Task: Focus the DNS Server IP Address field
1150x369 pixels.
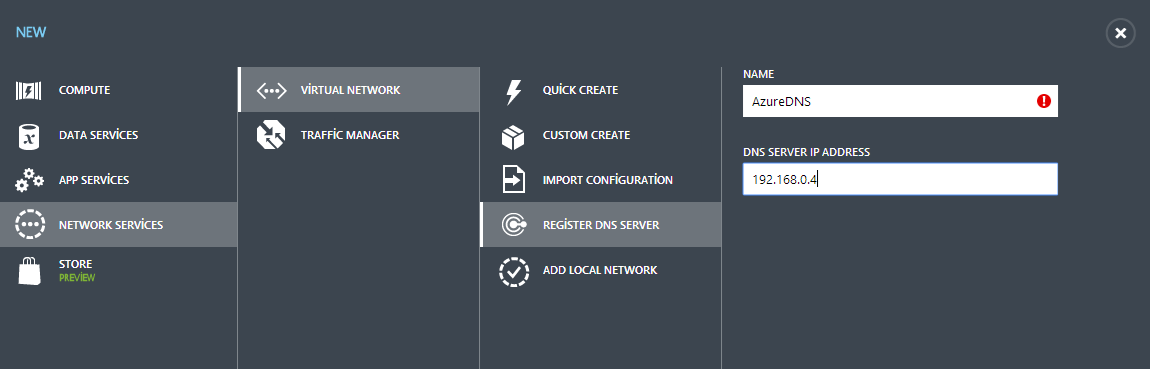Action: pos(900,179)
